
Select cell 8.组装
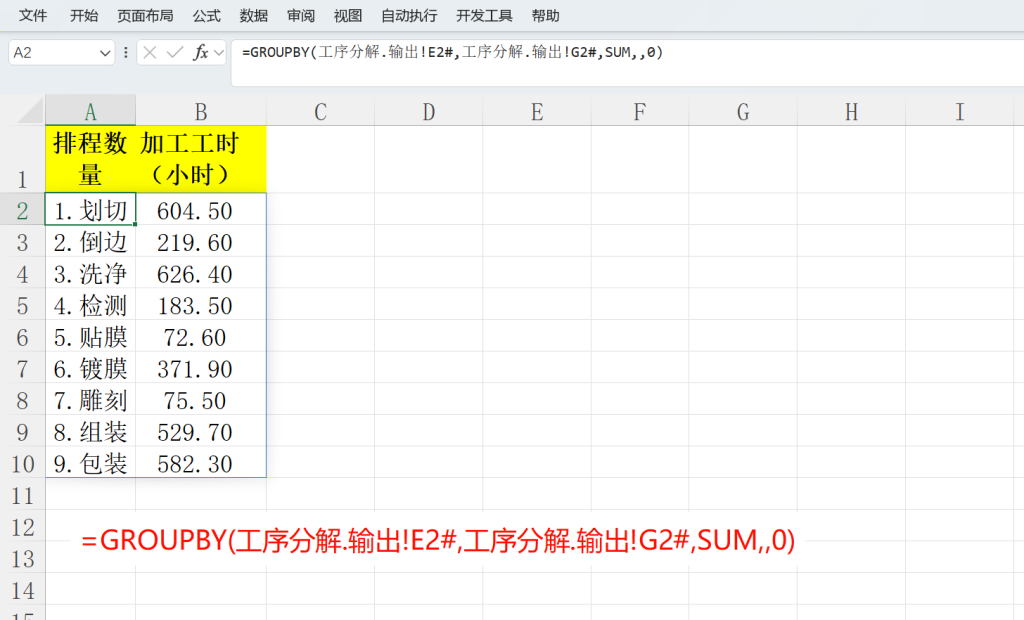pos(90,431)
